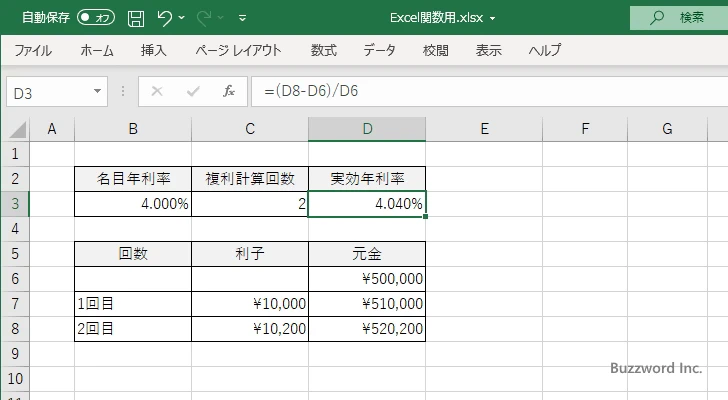The width and height of the screenshot is (728, 400).
Task: Click the Select All corner triangle
Action: pyautogui.click(x=17, y=129)
